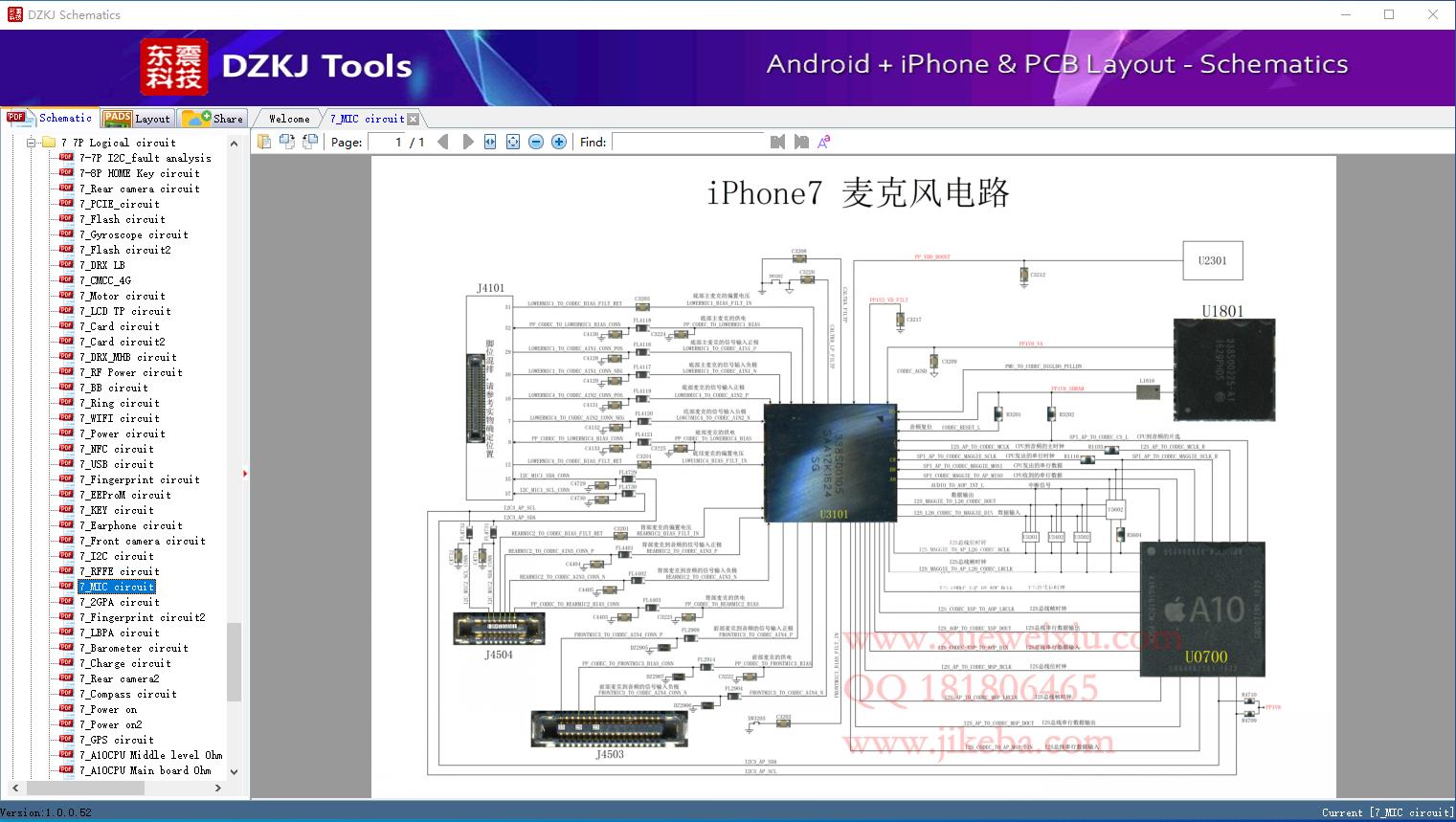
Task: Open 7_EEProM circuit
Action: coord(125,495)
